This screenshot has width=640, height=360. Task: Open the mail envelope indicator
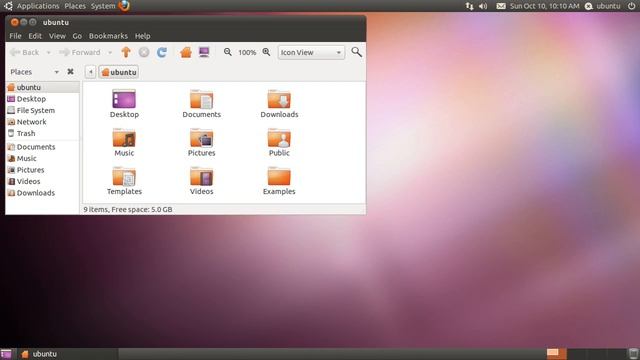click(x=501, y=6)
